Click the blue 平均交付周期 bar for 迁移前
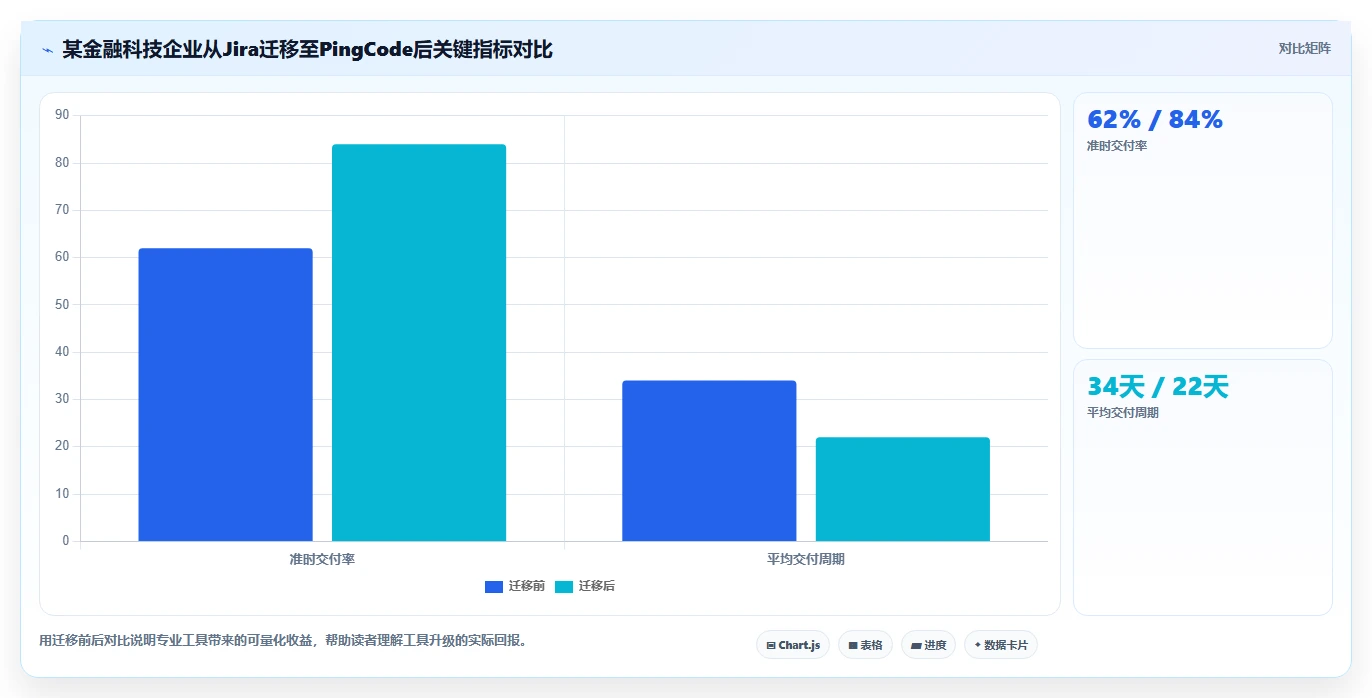 coord(709,461)
